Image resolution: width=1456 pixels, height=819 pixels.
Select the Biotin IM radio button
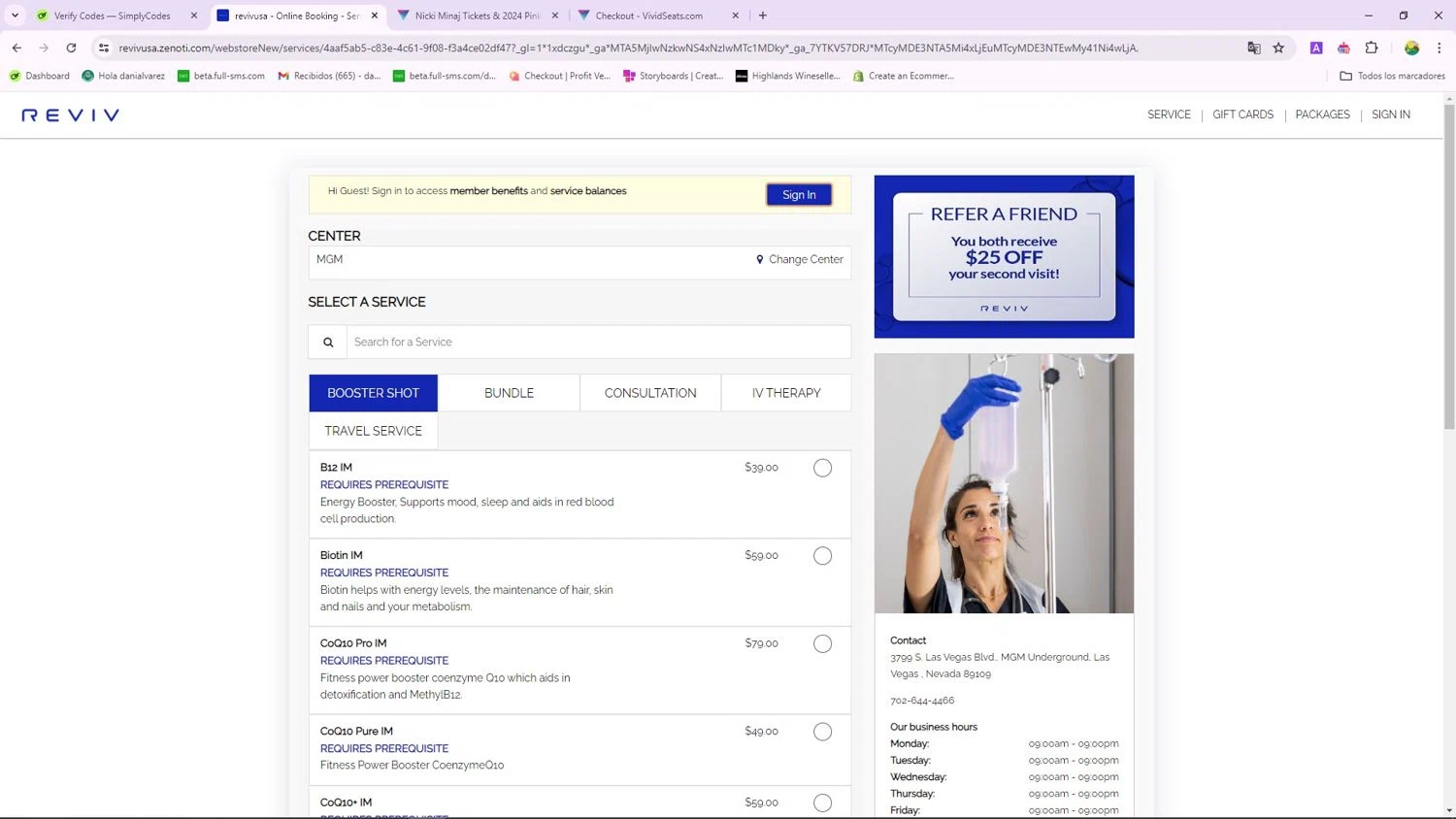[x=822, y=556]
